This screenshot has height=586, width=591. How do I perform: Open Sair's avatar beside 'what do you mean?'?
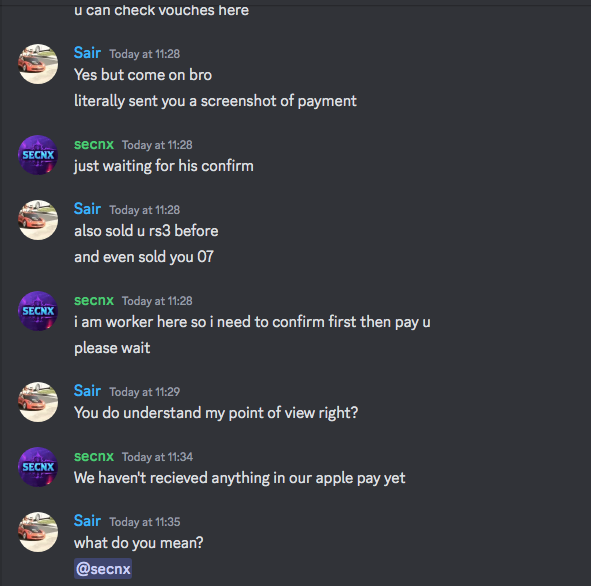38,532
